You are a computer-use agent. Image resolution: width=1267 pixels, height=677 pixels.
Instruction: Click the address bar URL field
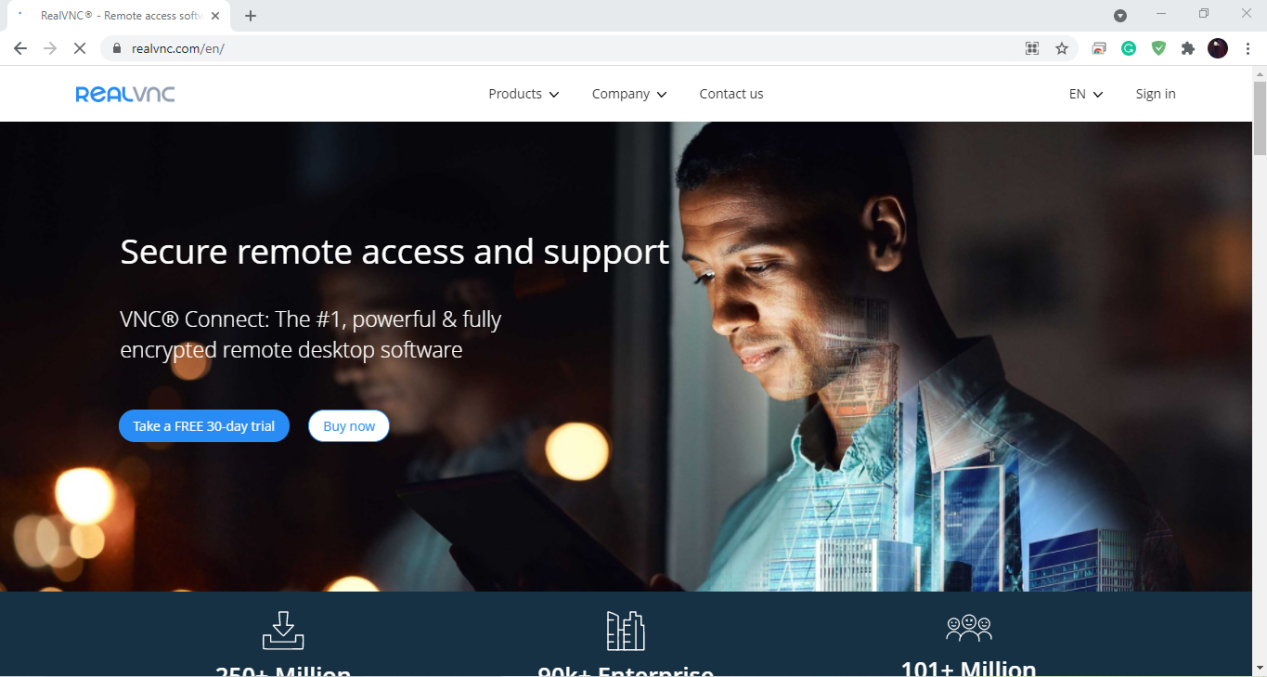click(x=560, y=48)
